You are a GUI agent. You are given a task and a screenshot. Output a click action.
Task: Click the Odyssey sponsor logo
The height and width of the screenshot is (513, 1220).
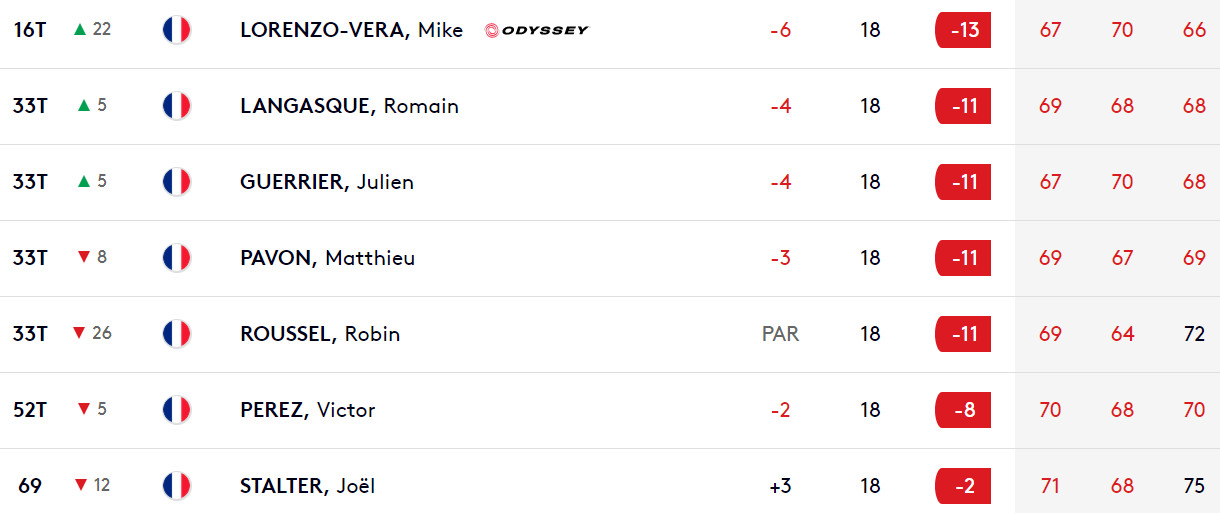click(537, 30)
